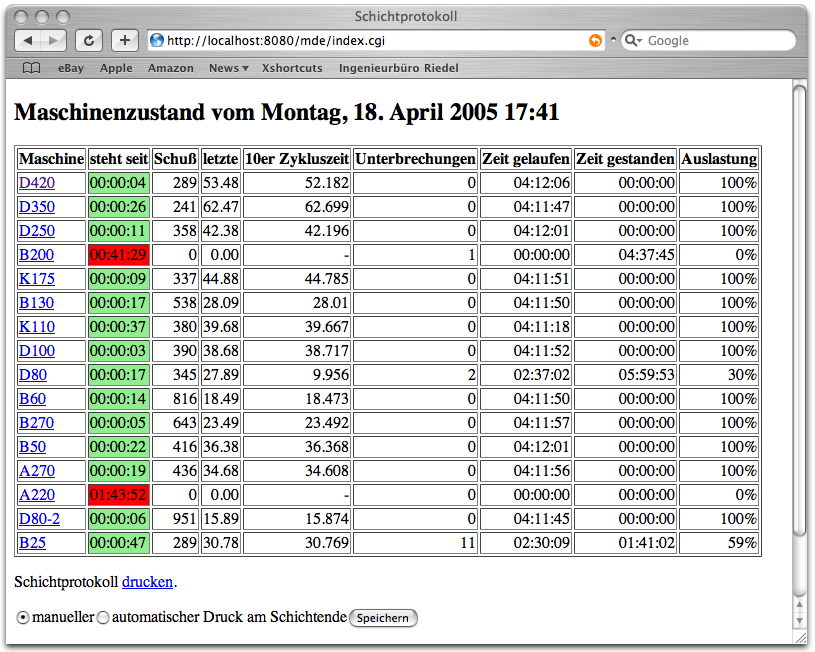The width and height of the screenshot is (815, 652).
Task: Click the browser forward arrow button
Action: (x=53, y=41)
